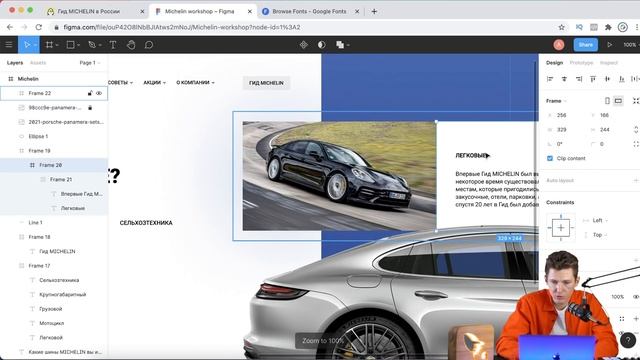Viewport: 640px width, 360px height.
Task: Toggle visibility of Frame 22 layer
Action: click(x=99, y=93)
